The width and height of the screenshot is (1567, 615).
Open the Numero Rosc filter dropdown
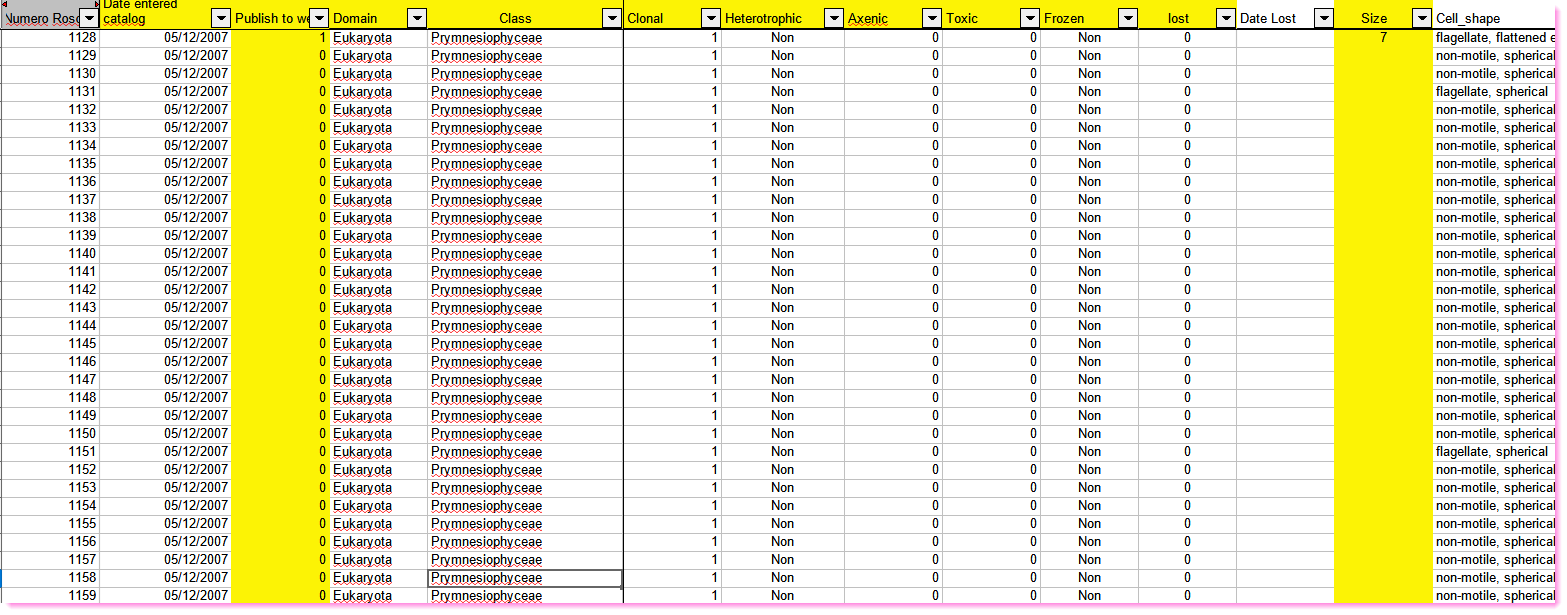89,19
